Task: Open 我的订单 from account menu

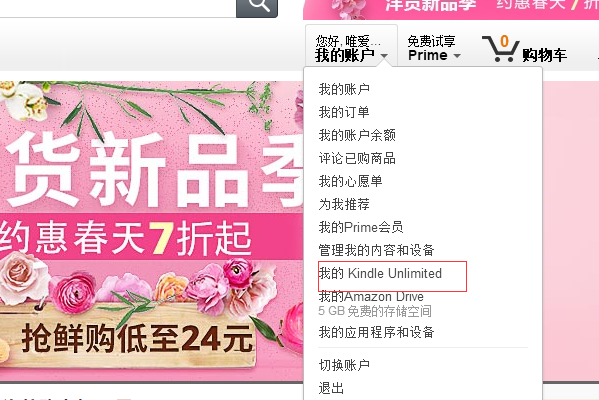Action: pos(344,112)
